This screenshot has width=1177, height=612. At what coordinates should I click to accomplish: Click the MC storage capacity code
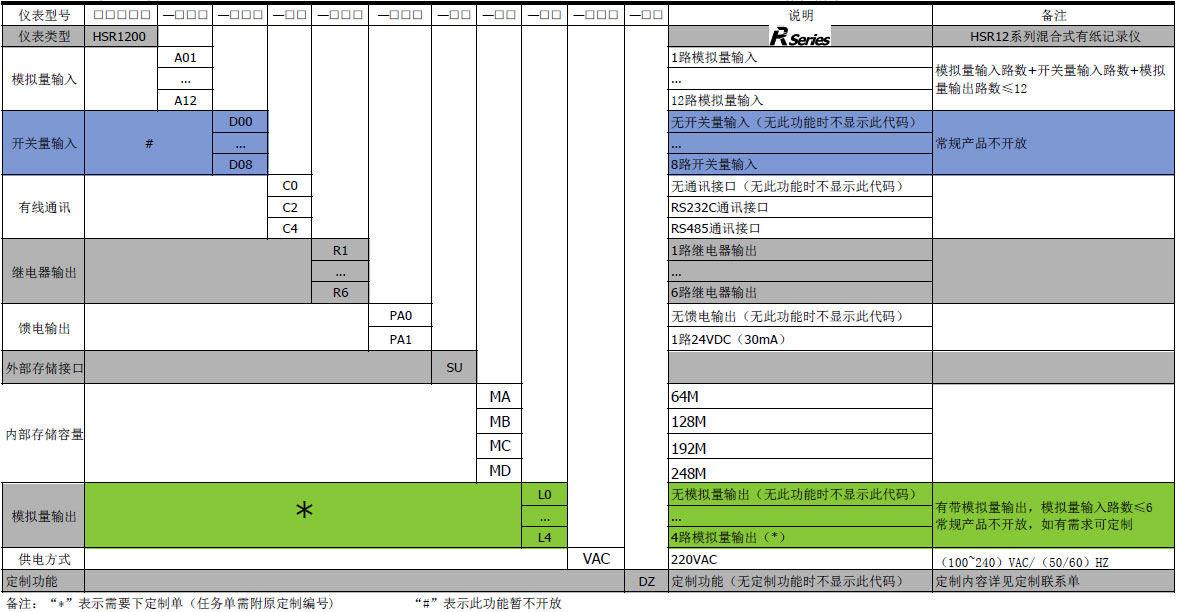[499, 446]
